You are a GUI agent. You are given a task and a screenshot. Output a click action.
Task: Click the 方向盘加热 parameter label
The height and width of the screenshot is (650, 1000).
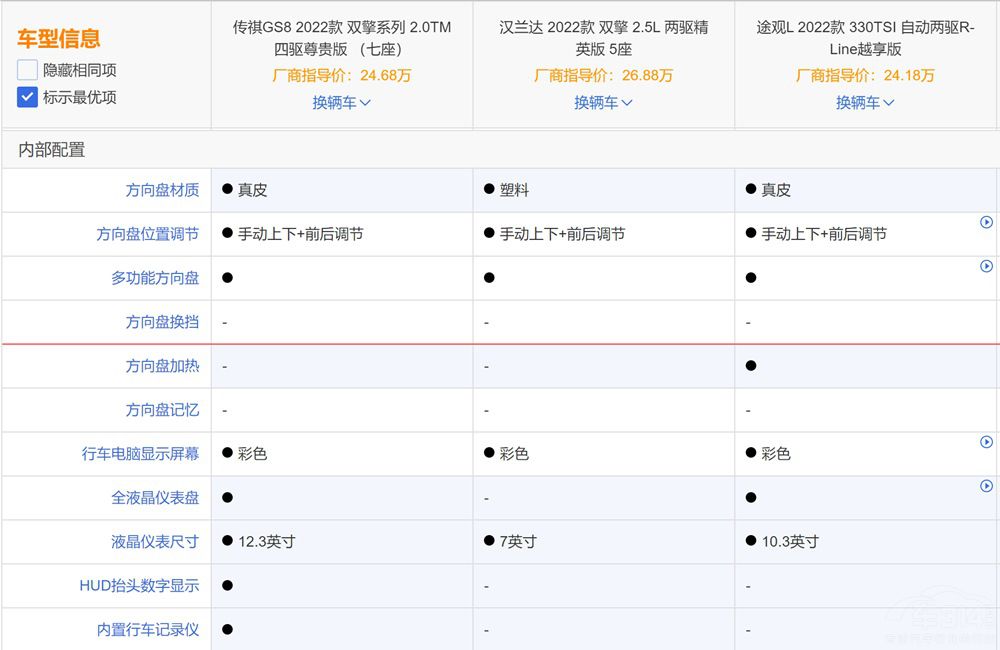pyautogui.click(x=162, y=366)
